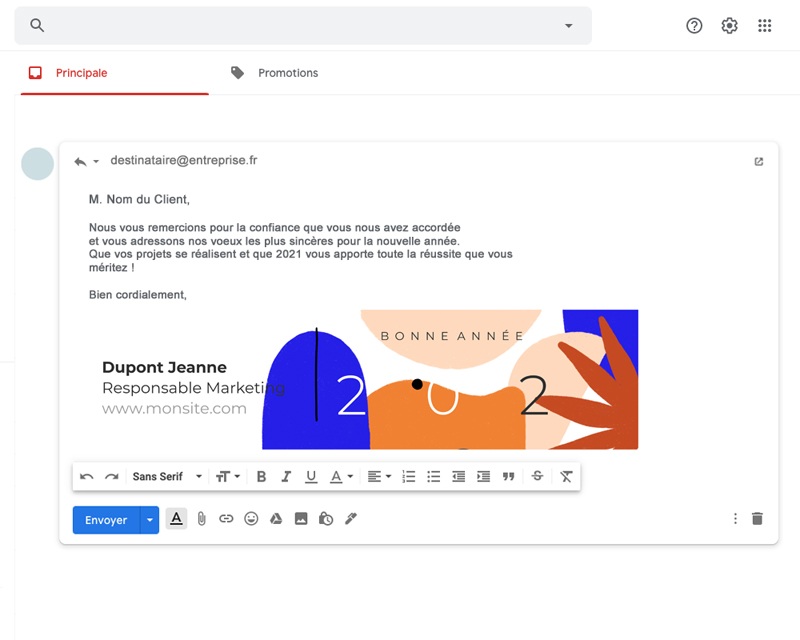800x640 pixels.
Task: Open more options three-dot menu in compose
Action: 735,519
